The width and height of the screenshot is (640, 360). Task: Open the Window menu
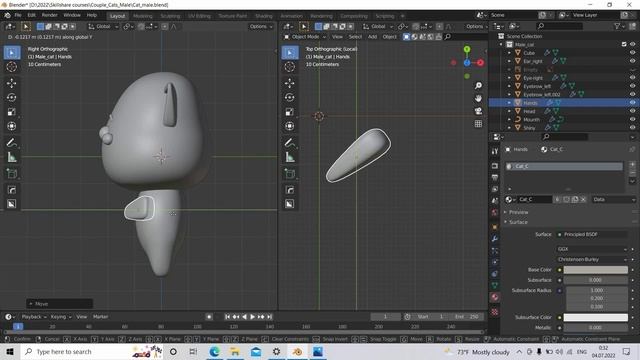(72, 15)
